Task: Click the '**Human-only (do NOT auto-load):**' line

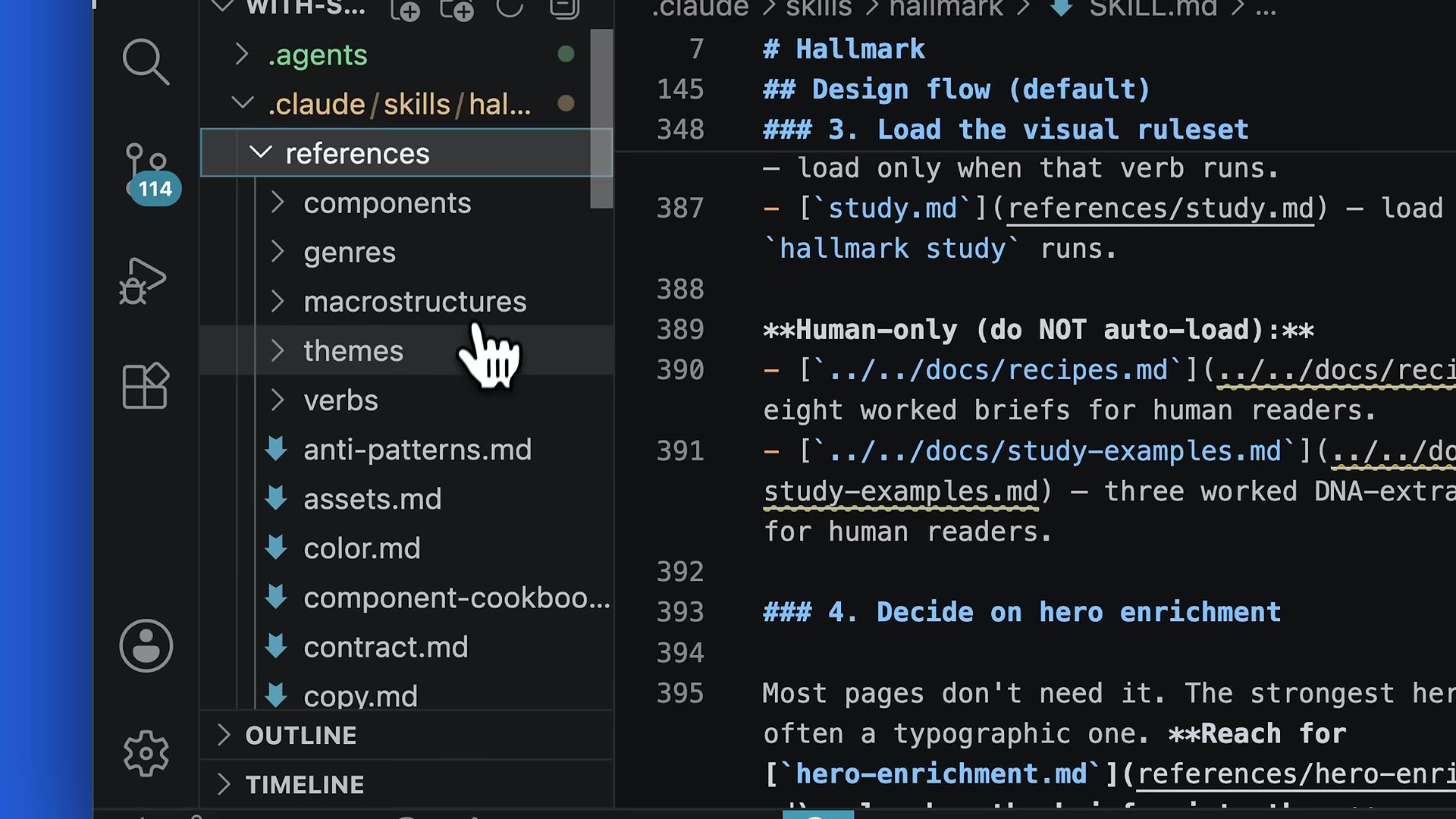Action: 1038,330
